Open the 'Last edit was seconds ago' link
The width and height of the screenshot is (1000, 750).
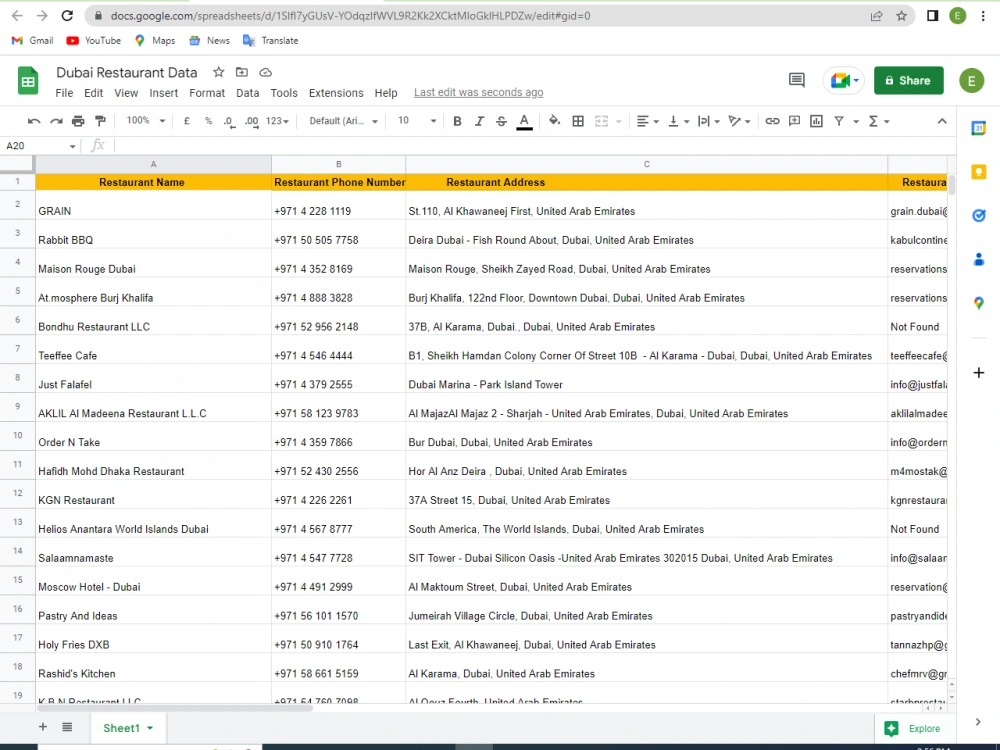pos(478,92)
